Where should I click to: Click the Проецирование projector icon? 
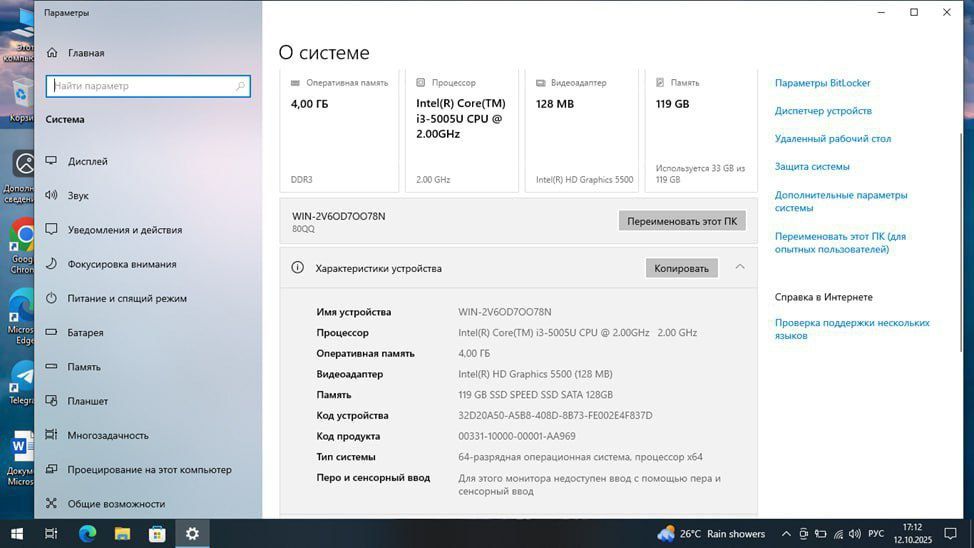(52, 469)
